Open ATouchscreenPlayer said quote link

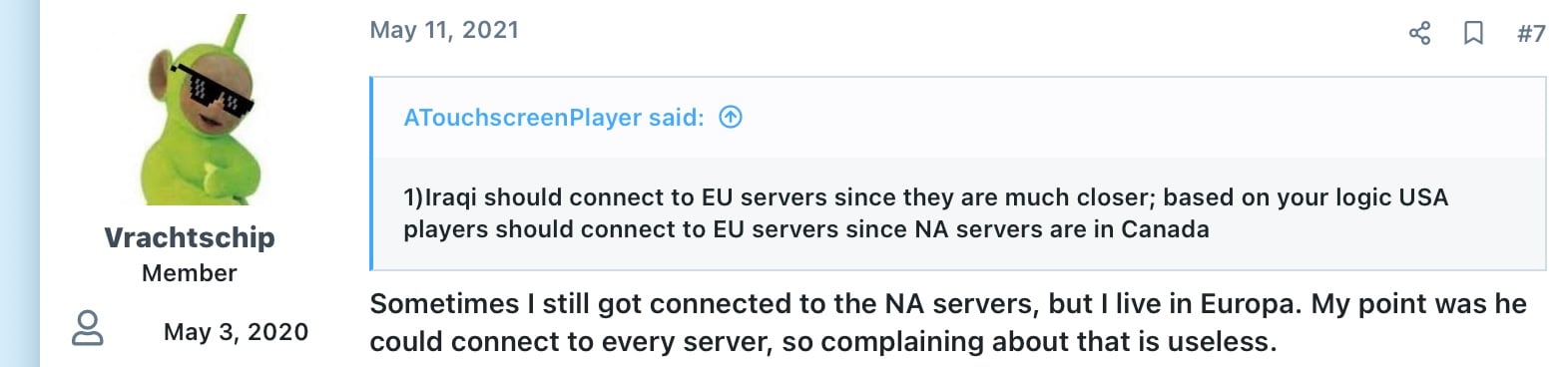coord(553,118)
